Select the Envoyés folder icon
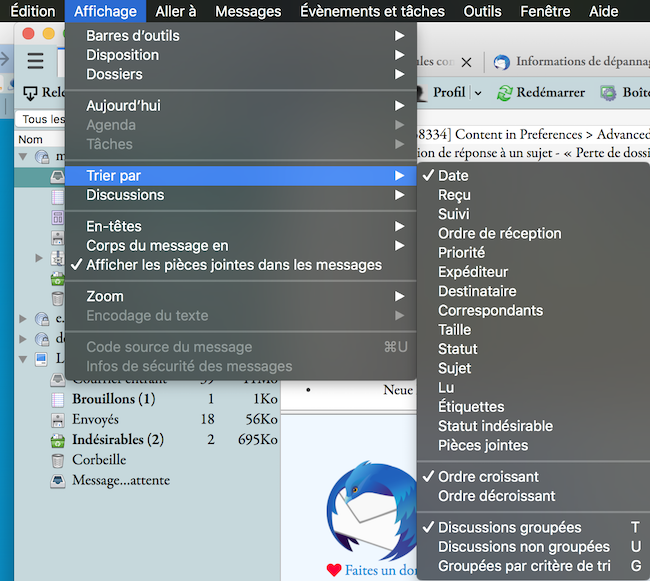650x581 pixels. (x=58, y=420)
